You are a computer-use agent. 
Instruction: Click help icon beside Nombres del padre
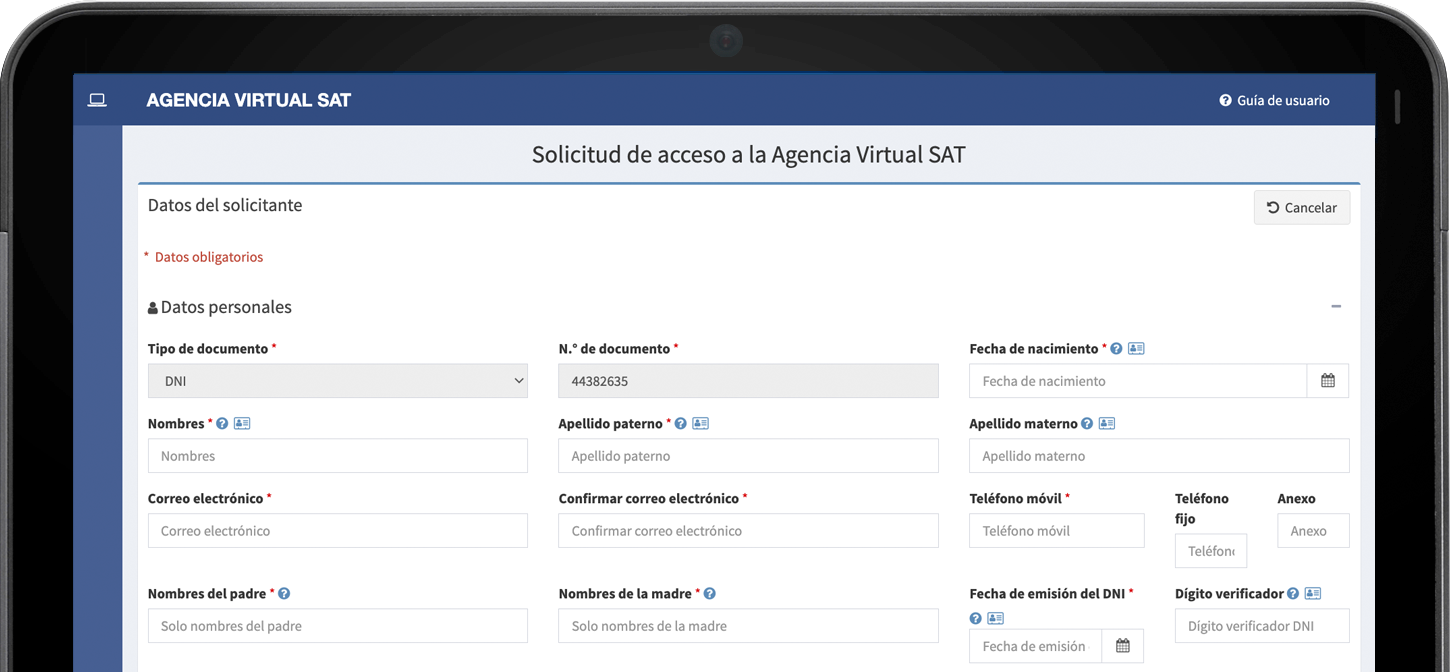coord(284,594)
